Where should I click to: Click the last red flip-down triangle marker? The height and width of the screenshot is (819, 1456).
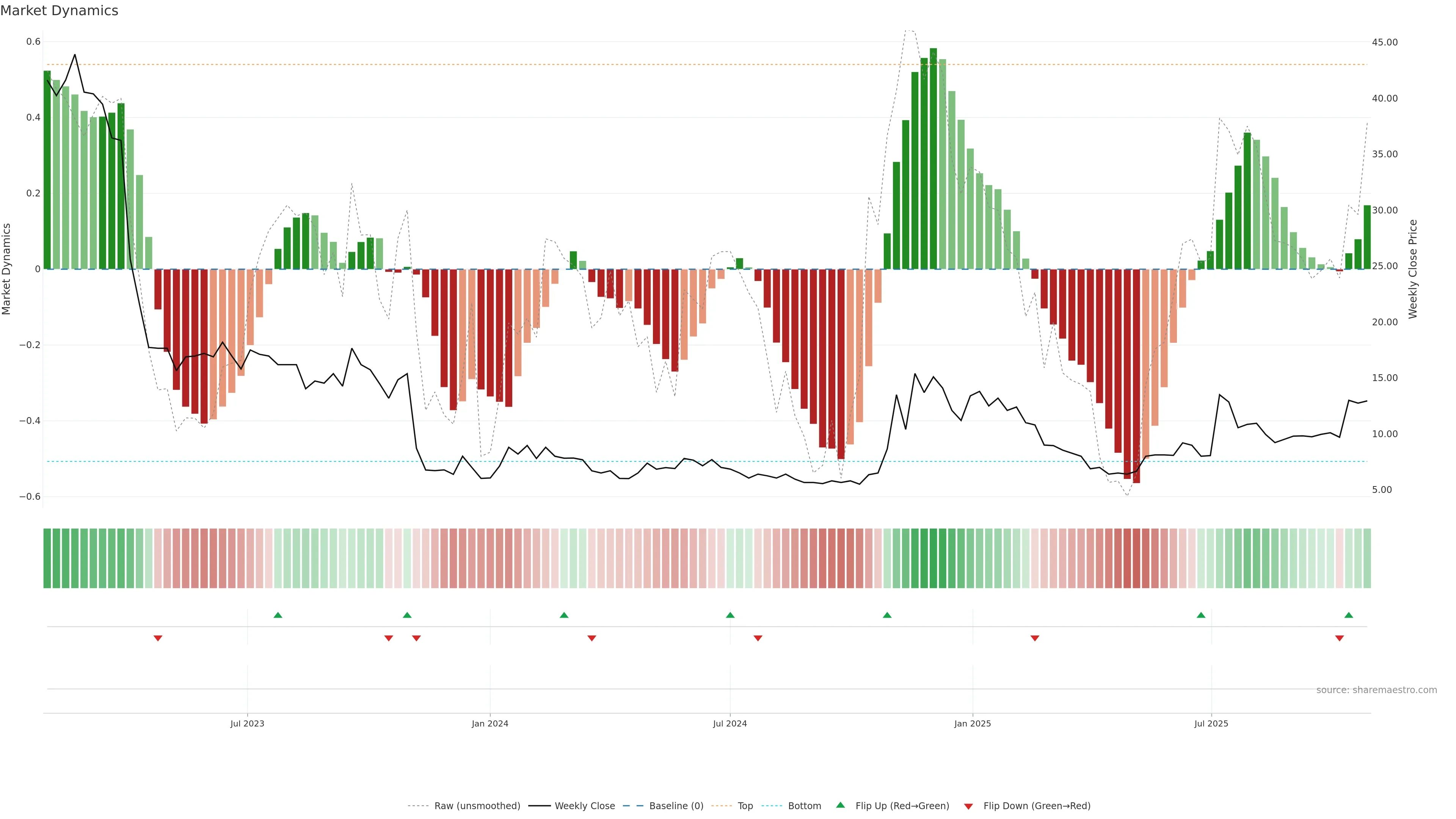pos(1339,638)
